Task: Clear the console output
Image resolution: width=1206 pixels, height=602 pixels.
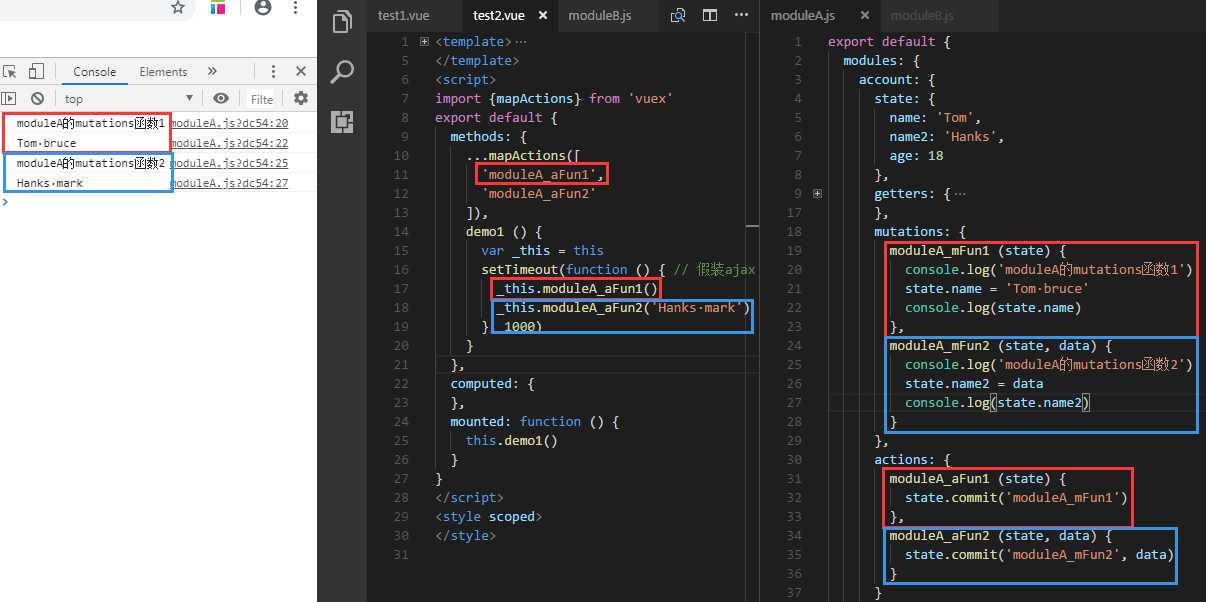Action: pos(37,99)
